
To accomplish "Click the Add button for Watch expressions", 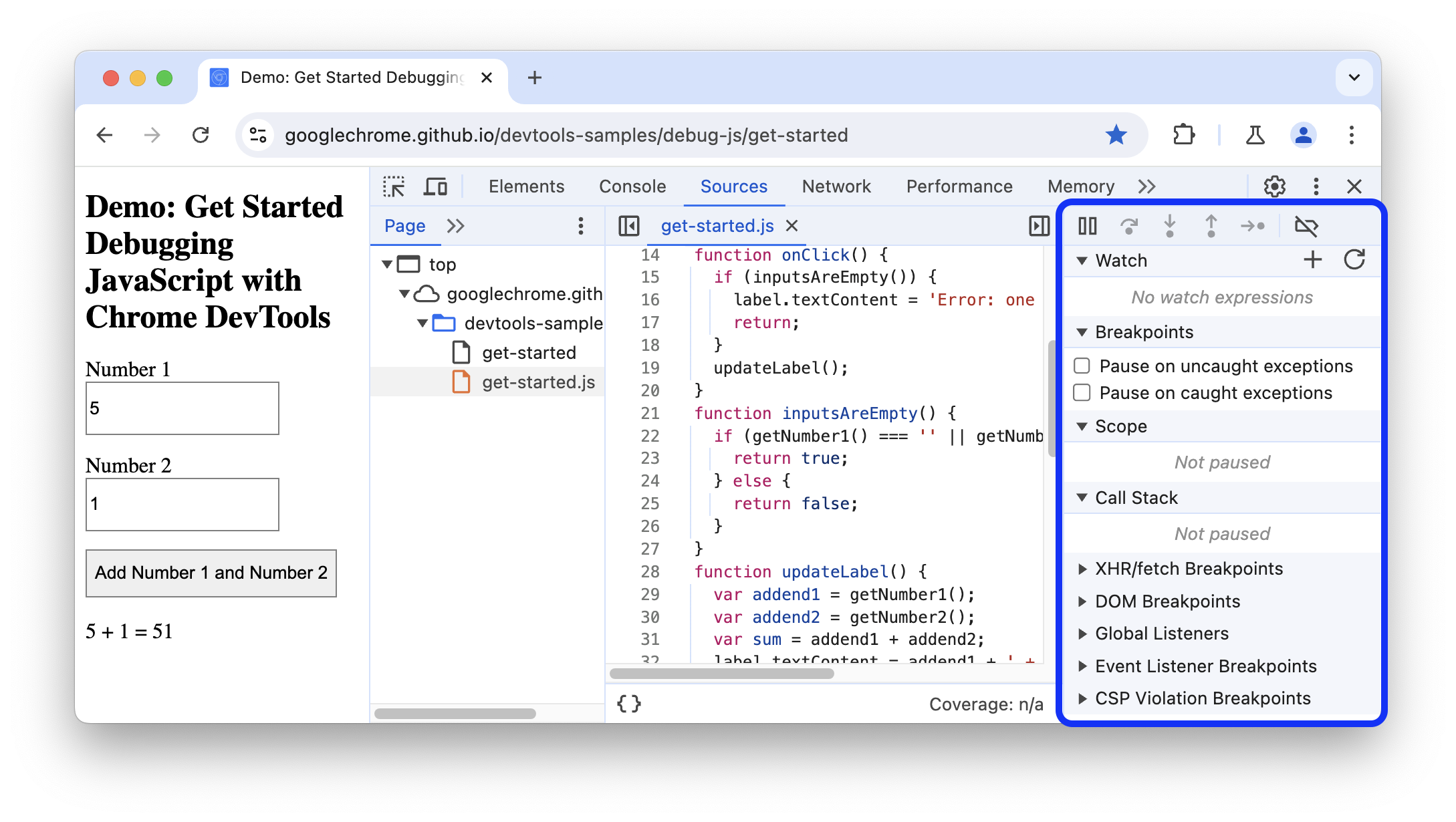I will point(1313,259).
